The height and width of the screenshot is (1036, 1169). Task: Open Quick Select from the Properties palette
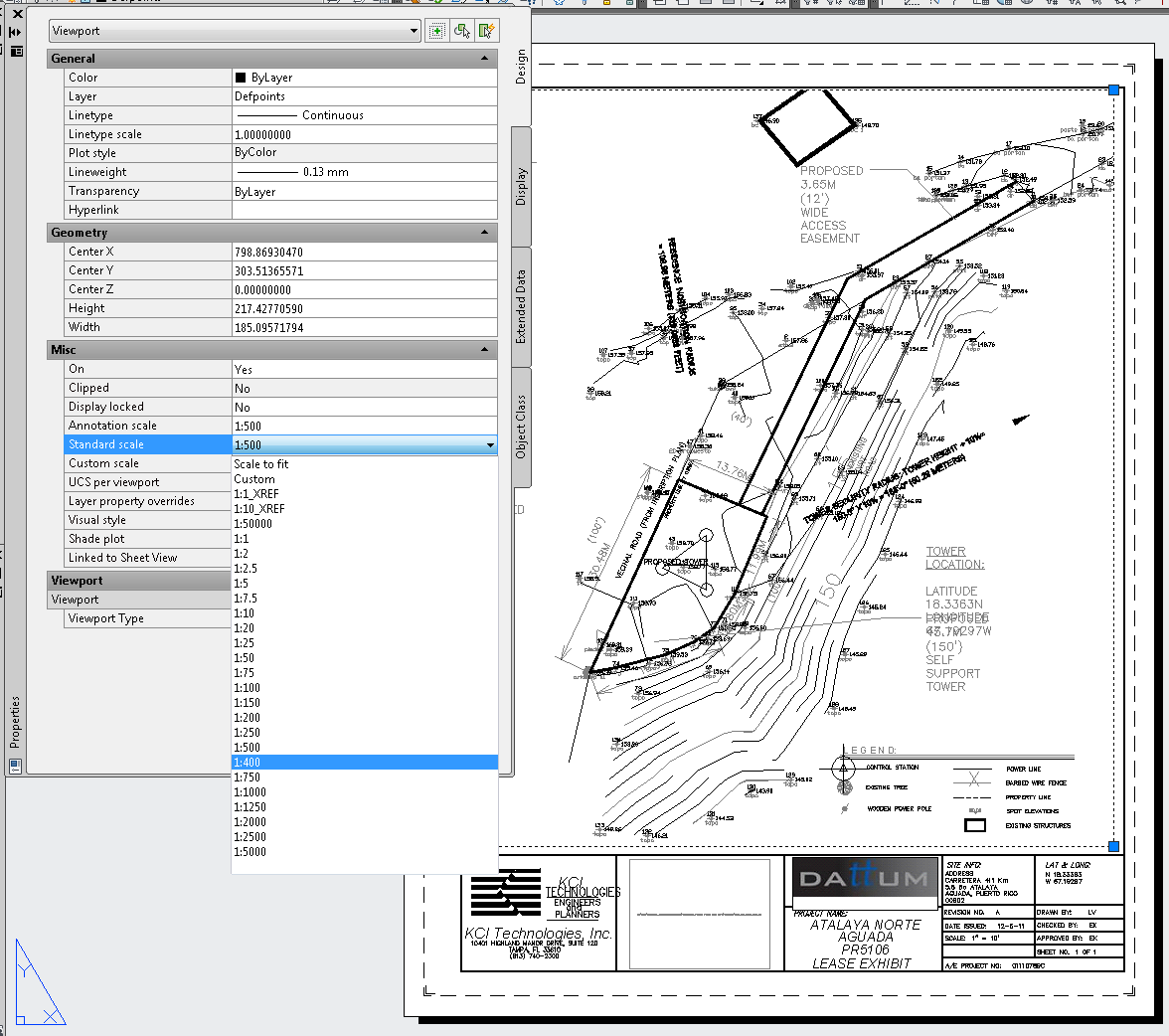[x=487, y=30]
